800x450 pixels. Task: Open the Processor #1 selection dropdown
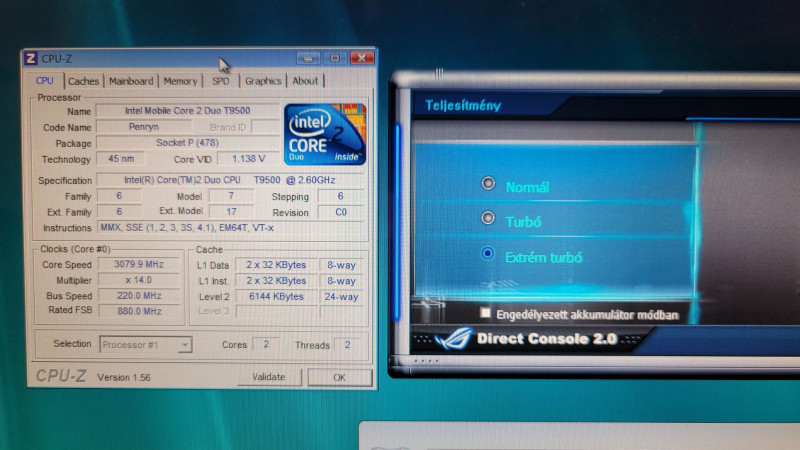pos(145,345)
